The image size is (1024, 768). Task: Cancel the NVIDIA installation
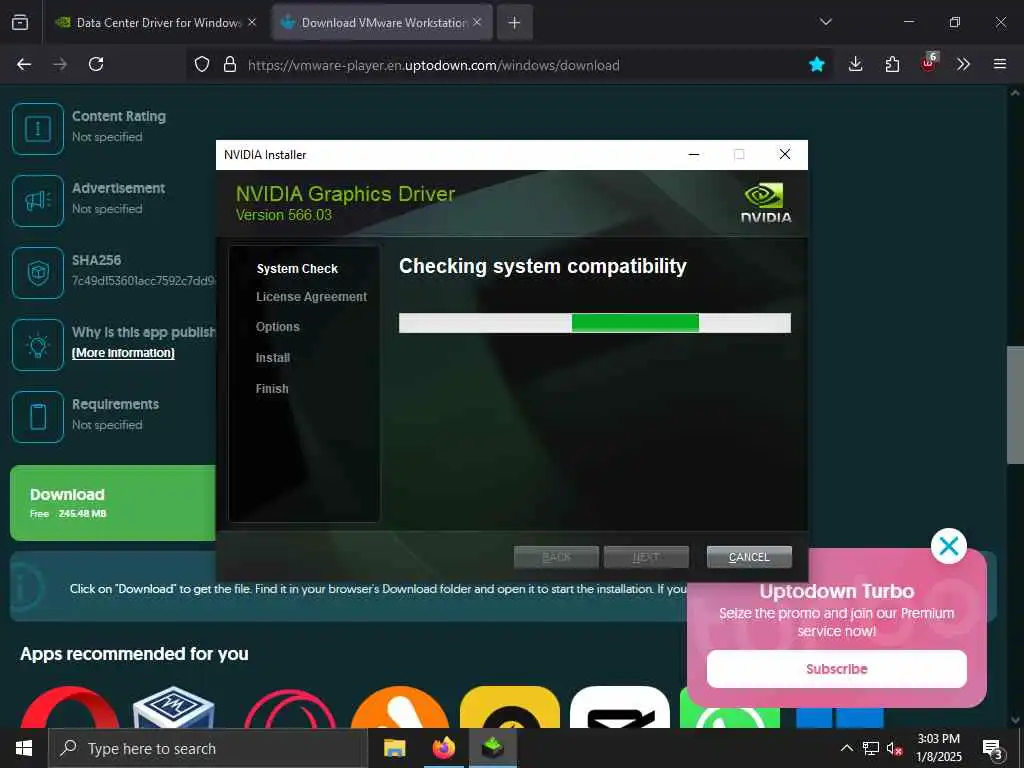point(749,557)
